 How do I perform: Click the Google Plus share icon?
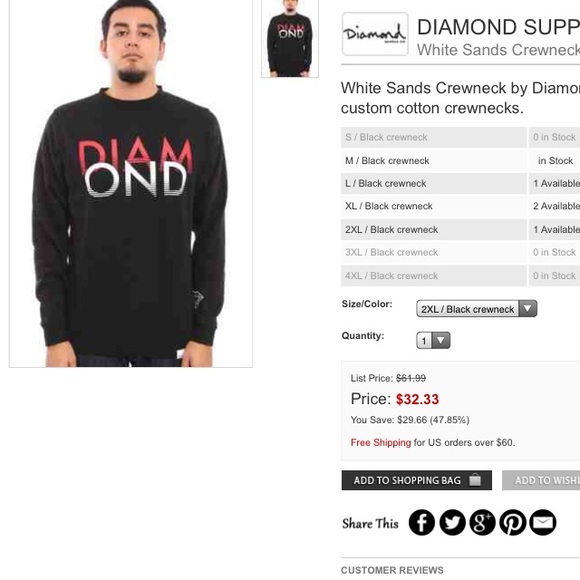(482, 522)
